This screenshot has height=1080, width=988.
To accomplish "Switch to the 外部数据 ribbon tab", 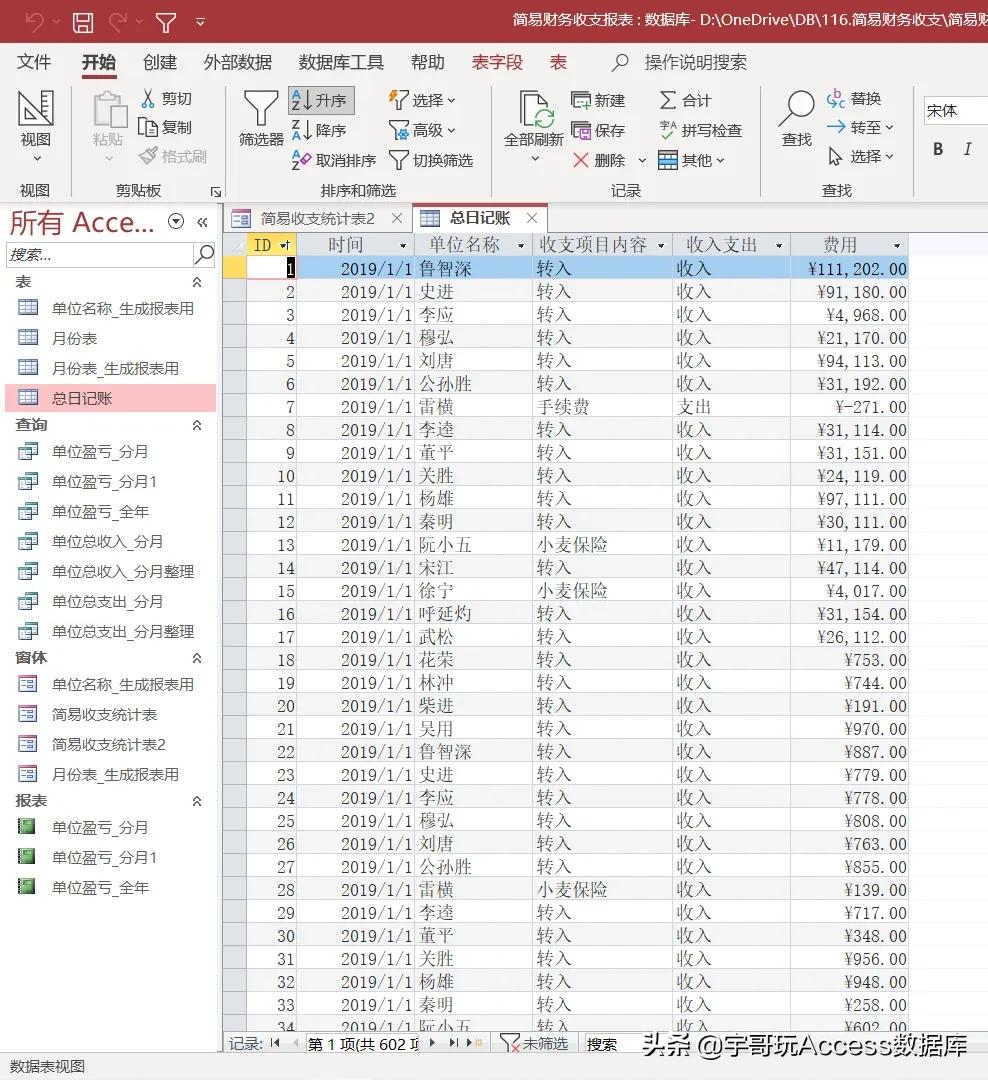I will pyautogui.click(x=238, y=62).
